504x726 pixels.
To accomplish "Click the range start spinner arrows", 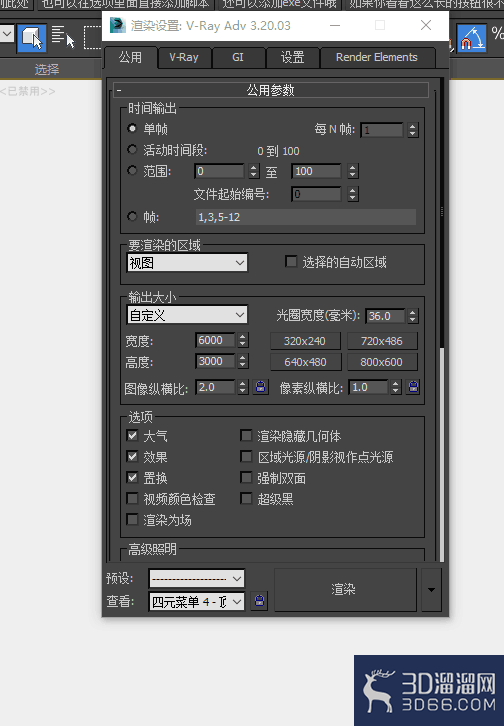I will (x=254, y=171).
